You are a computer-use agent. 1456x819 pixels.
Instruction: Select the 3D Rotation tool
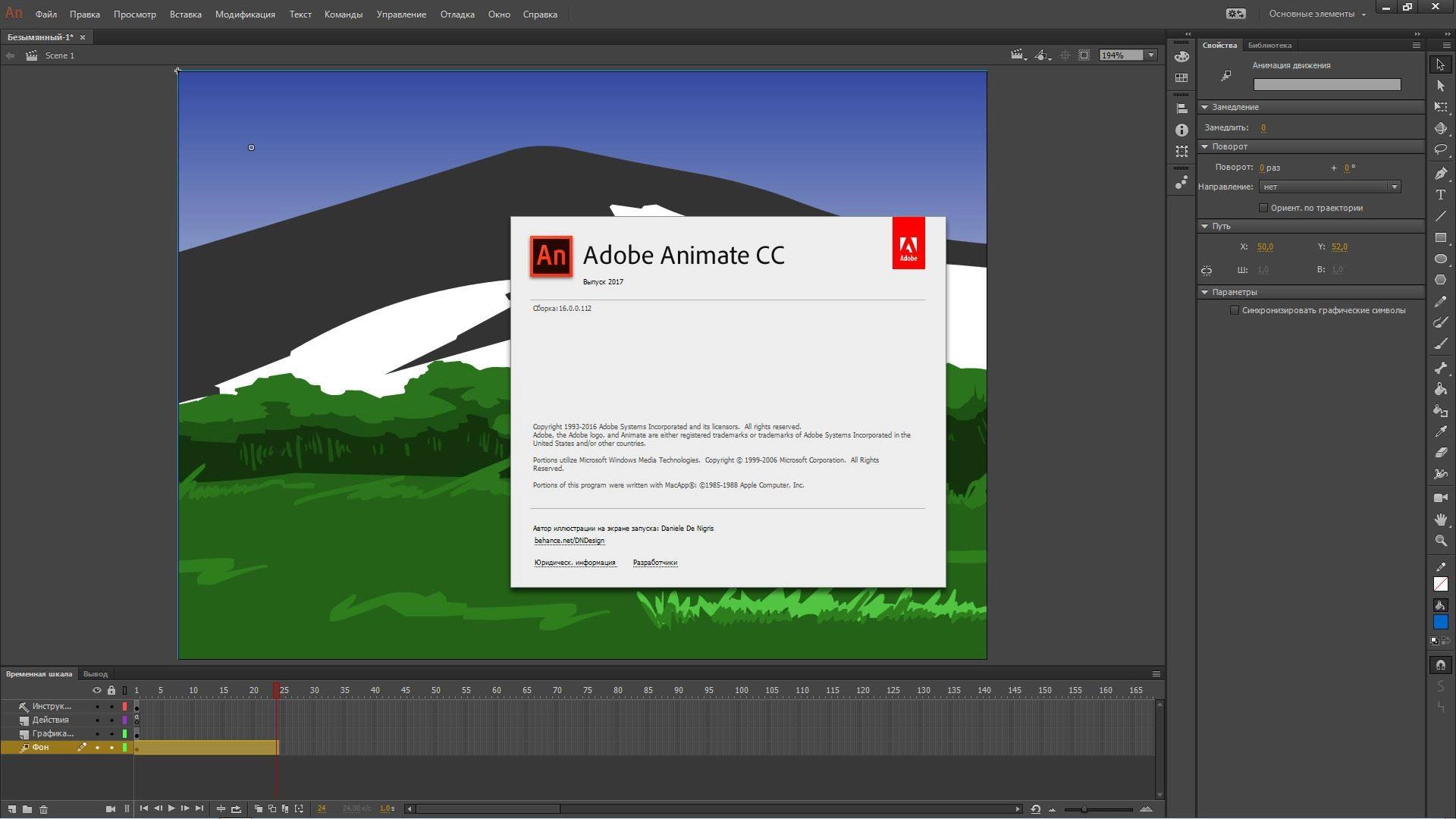pos(1440,129)
